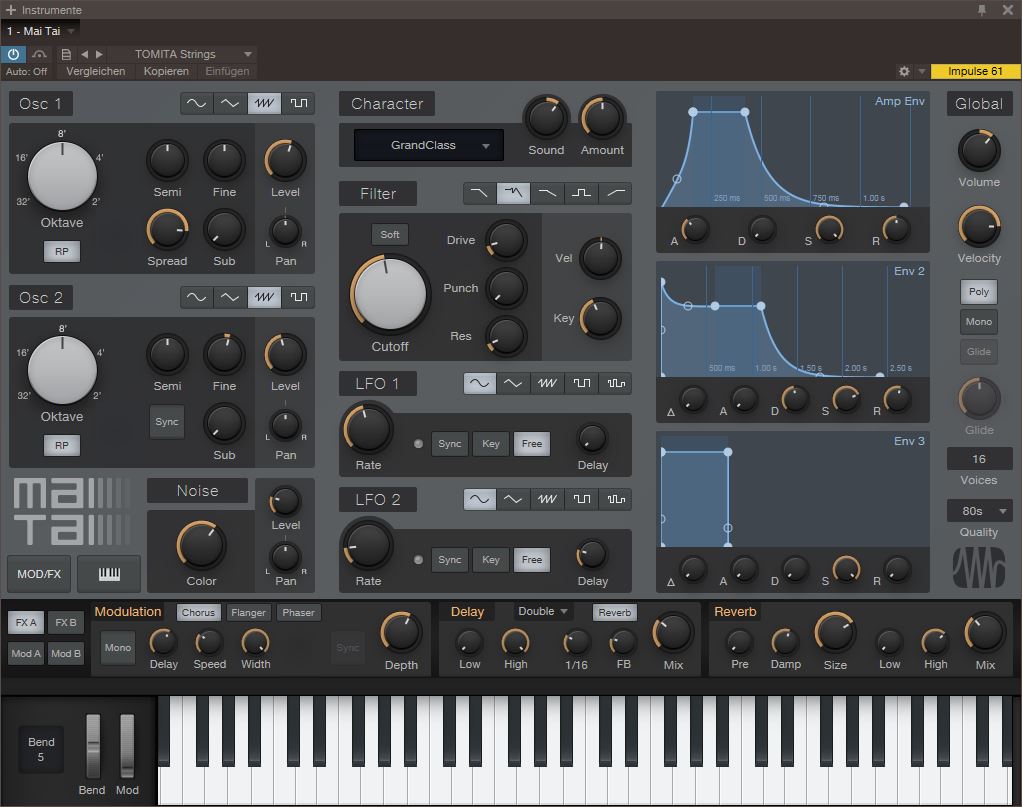The width and height of the screenshot is (1022, 807).
Task: Enable Osc 2 Sync
Action: 167,422
